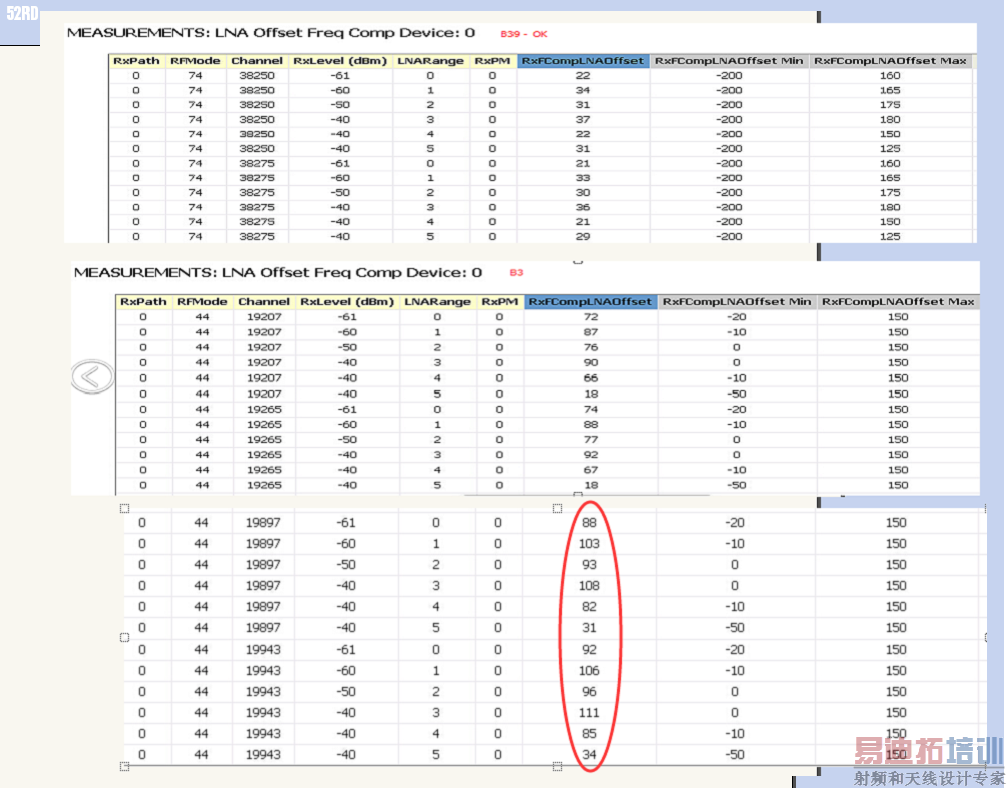
Task: Select RxFCompLNAOffset Min header in B39 table
Action: [x=729, y=61]
